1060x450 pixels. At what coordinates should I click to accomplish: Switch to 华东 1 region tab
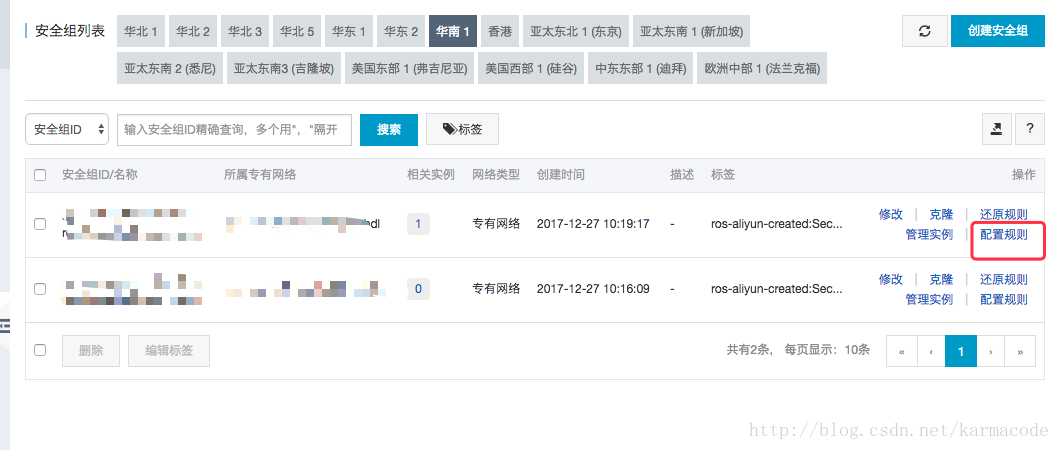349,31
